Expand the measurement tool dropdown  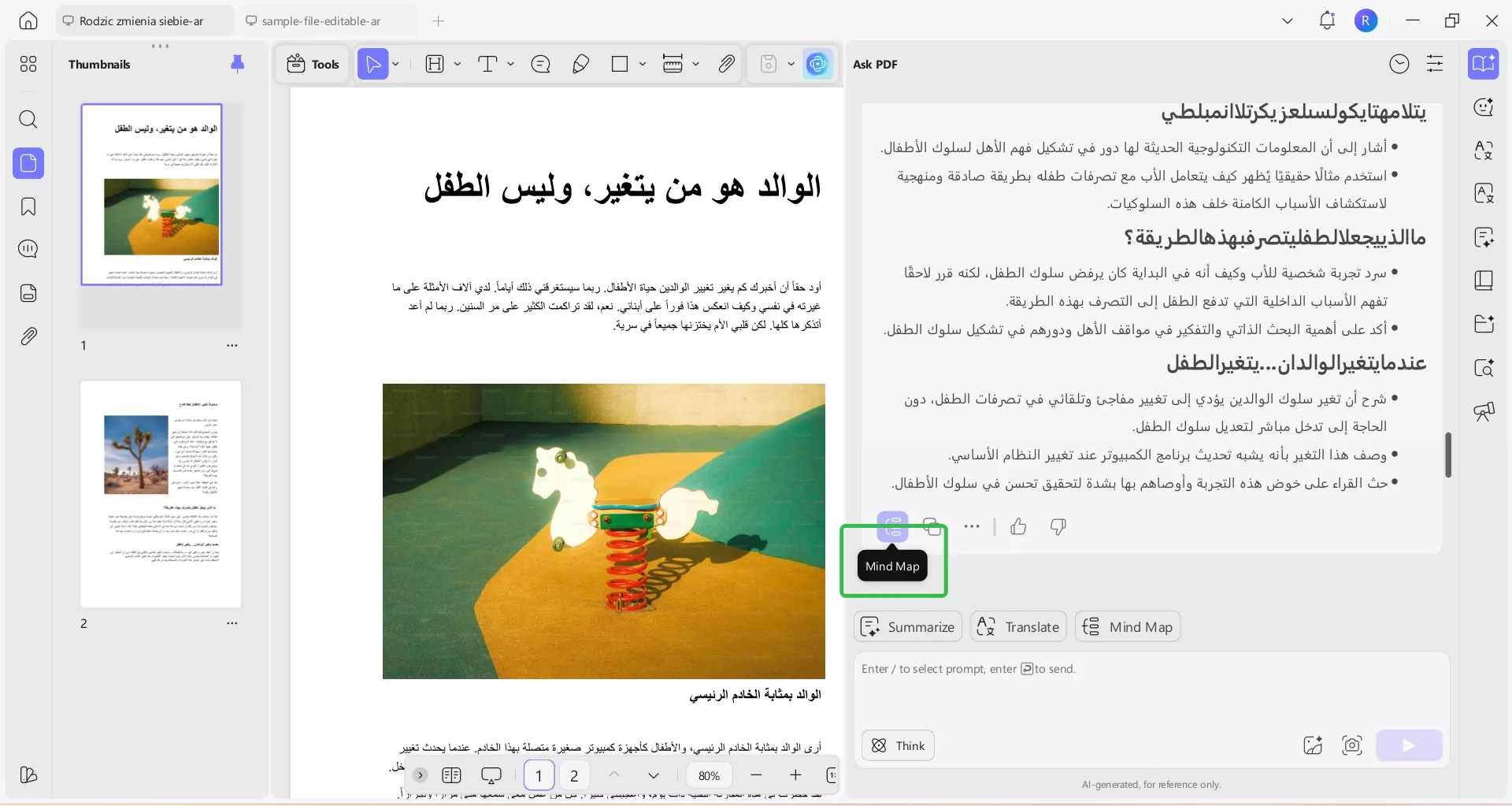[x=696, y=64]
